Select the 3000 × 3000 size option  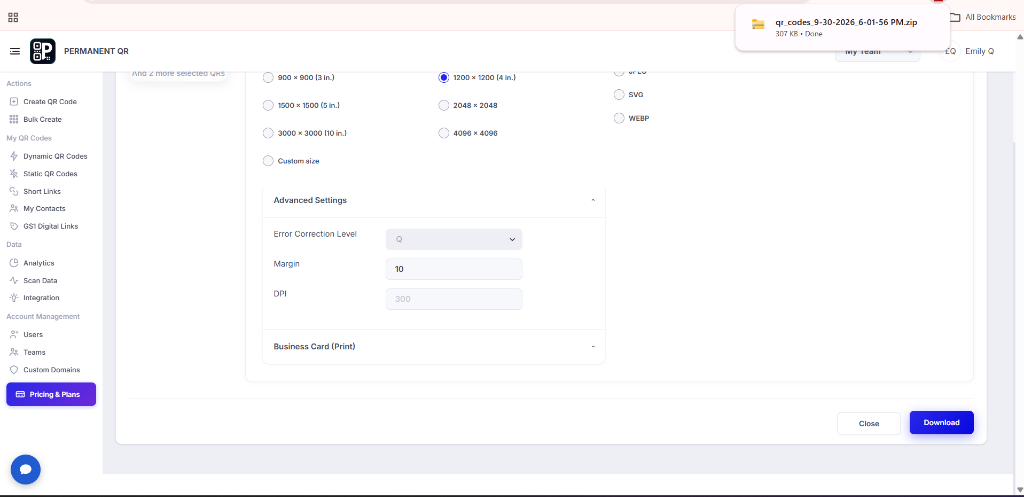pyautogui.click(x=268, y=133)
